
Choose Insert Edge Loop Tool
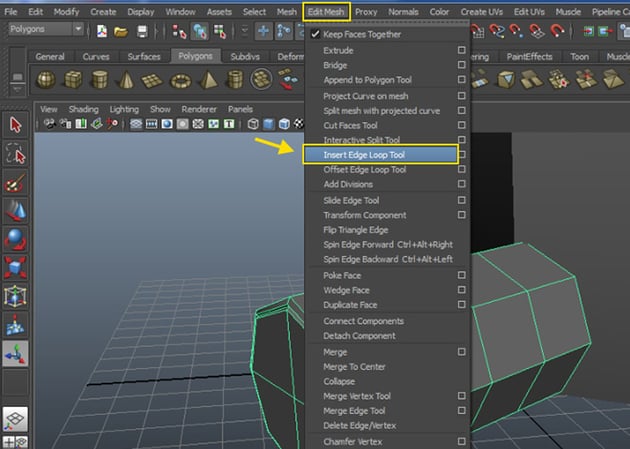pos(380,155)
